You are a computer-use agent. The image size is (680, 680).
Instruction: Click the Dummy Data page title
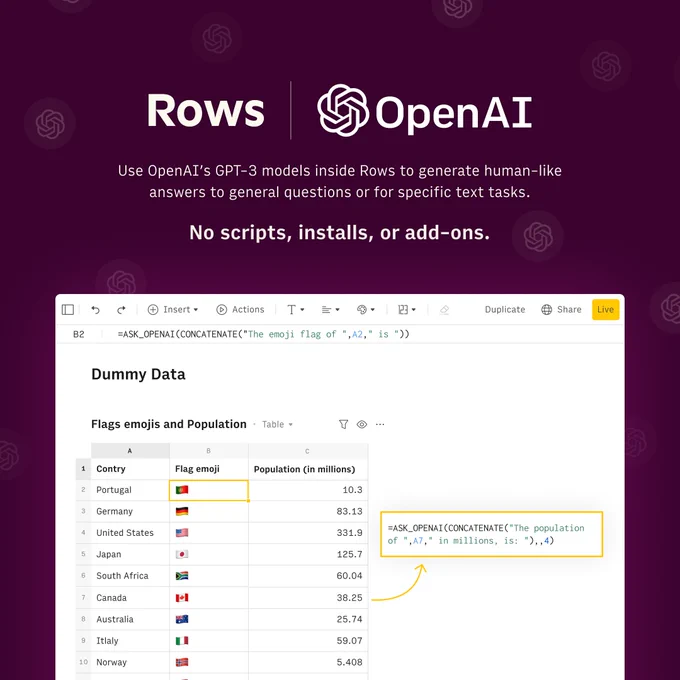point(138,374)
